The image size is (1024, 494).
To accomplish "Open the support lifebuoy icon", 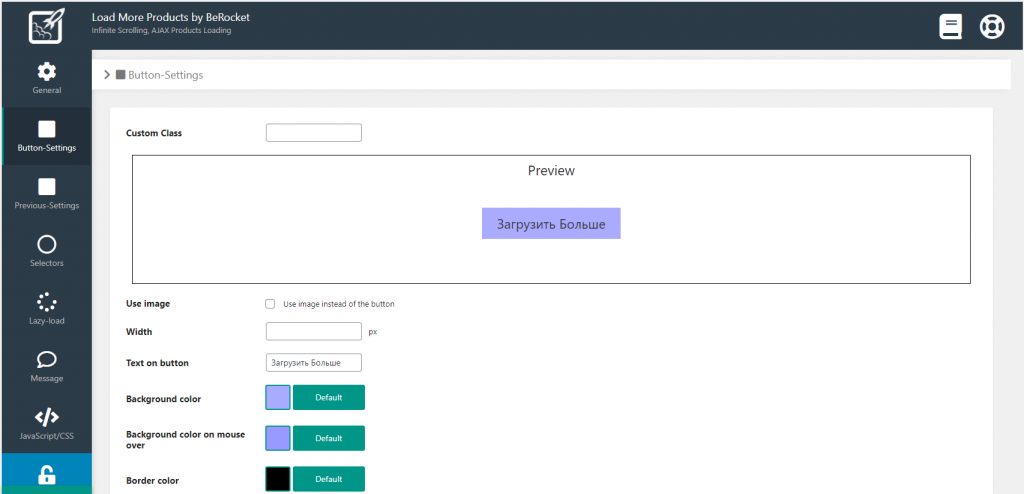I will point(991,26).
